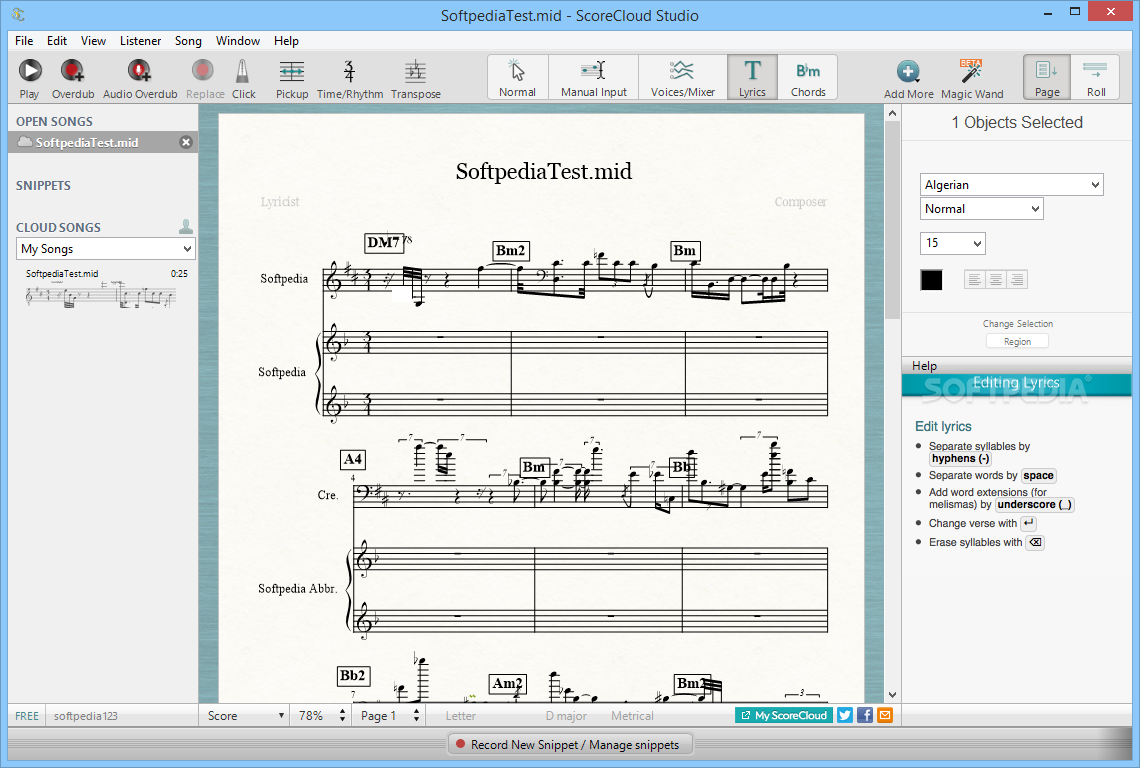
Task: Toggle the metronome Click icon
Action: tap(243, 71)
